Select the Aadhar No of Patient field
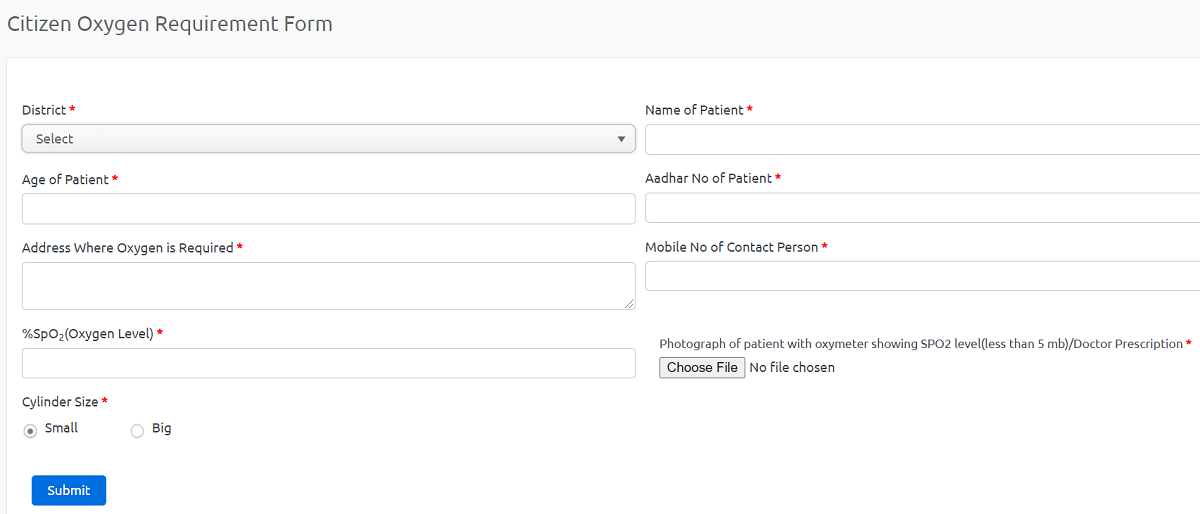 (x=922, y=208)
